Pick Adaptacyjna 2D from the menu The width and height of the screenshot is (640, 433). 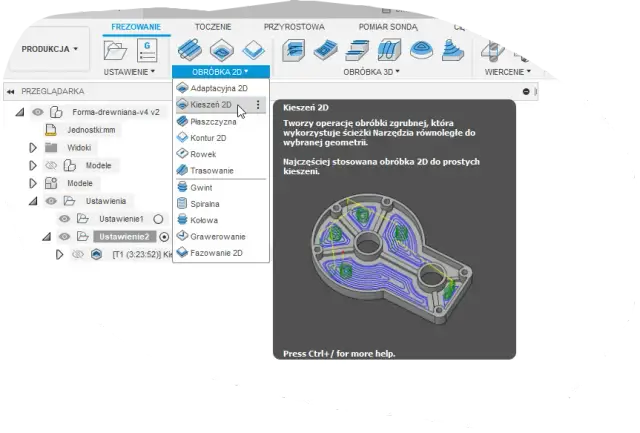pyautogui.click(x=221, y=88)
